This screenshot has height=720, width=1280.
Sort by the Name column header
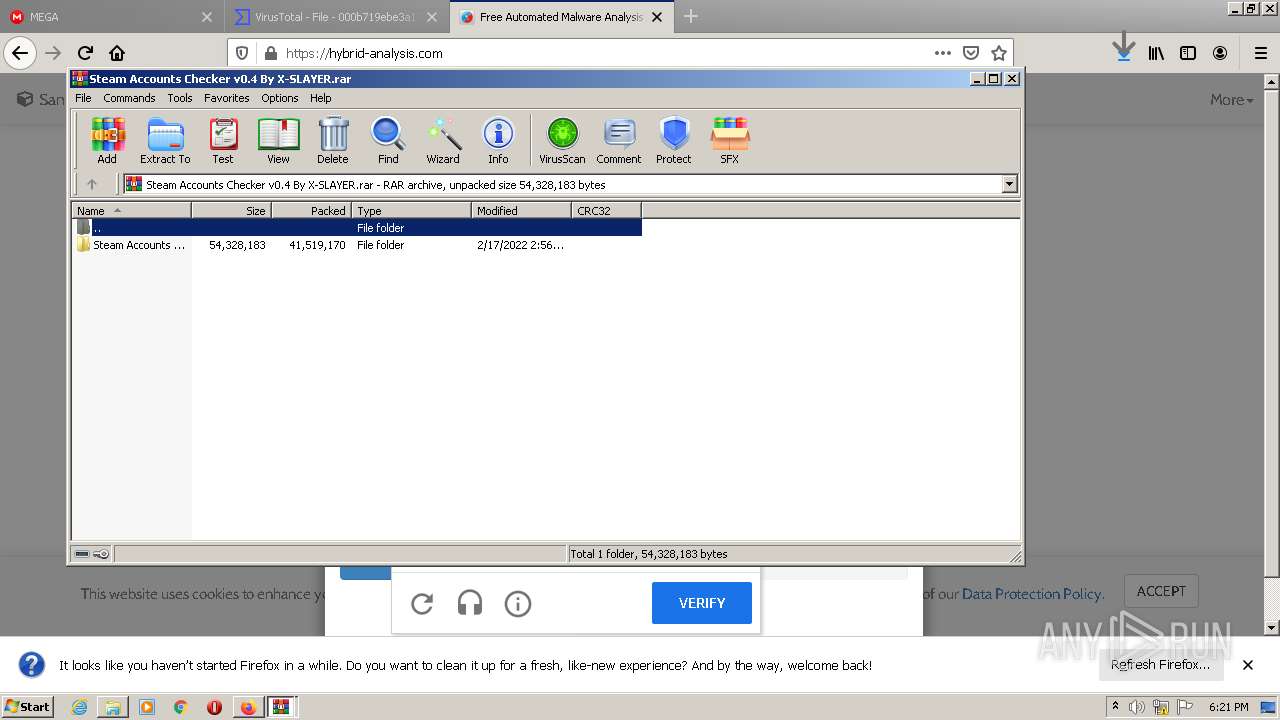pyautogui.click(x=131, y=210)
